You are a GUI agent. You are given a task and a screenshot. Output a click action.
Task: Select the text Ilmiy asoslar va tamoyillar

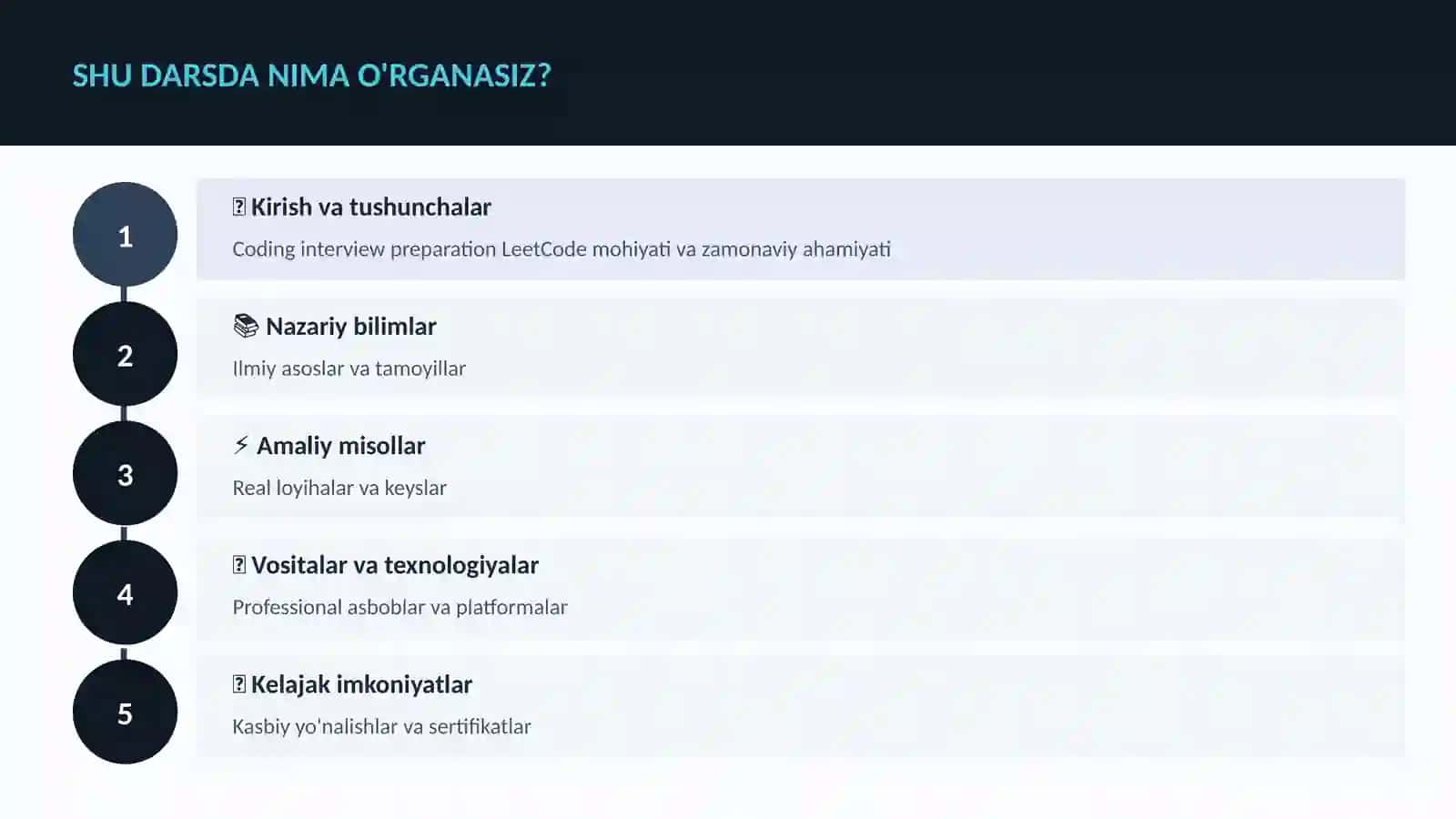pos(349,369)
